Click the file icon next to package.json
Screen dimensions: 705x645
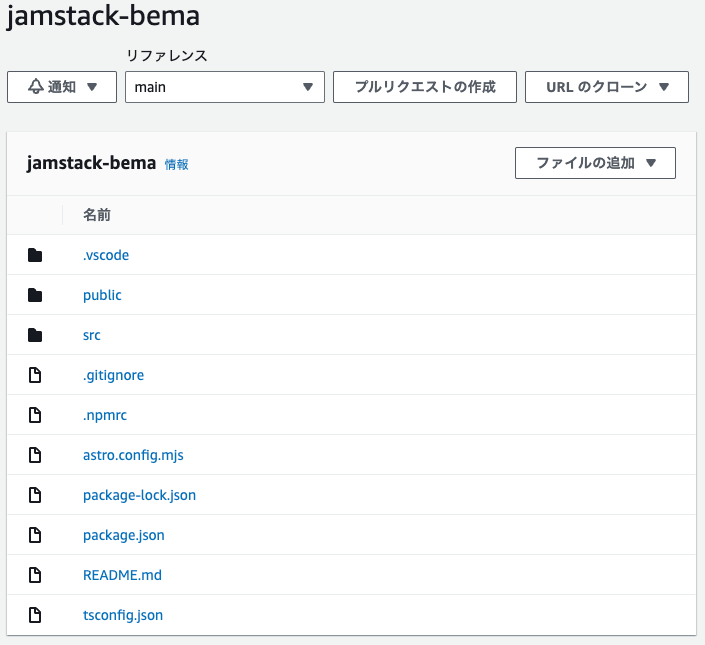36,535
